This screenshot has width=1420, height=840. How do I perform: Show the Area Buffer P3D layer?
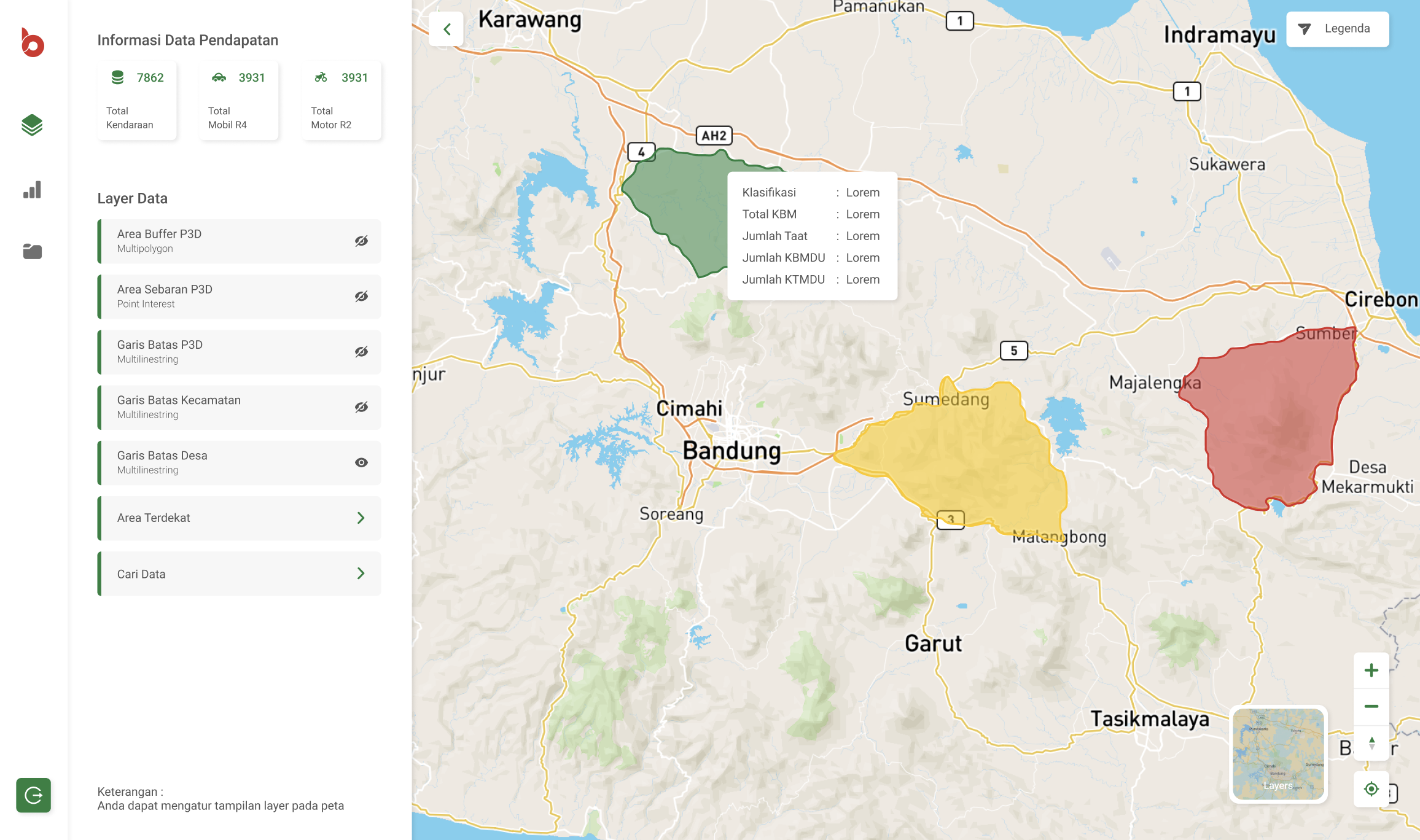pyautogui.click(x=361, y=241)
